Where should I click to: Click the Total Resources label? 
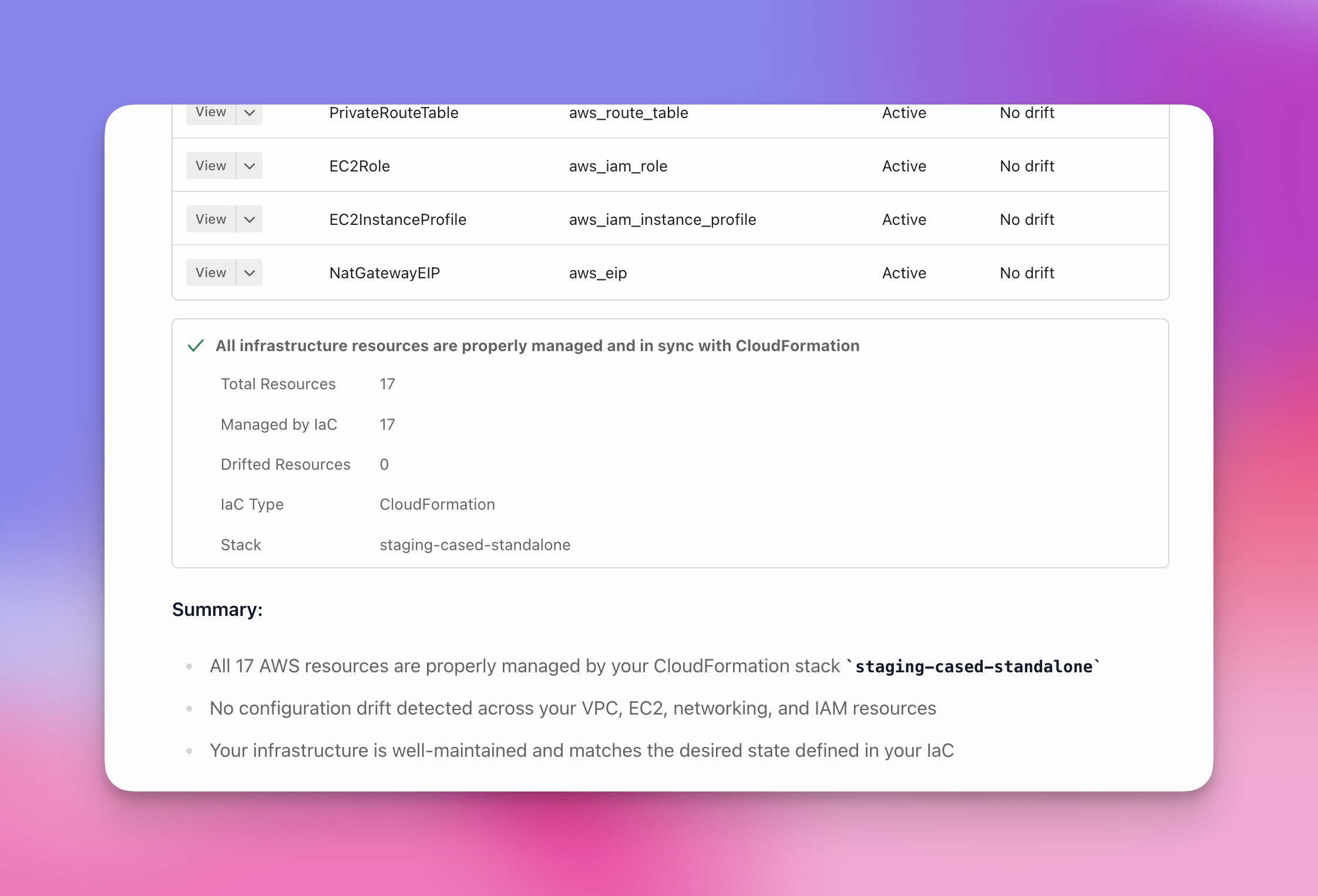click(x=278, y=384)
